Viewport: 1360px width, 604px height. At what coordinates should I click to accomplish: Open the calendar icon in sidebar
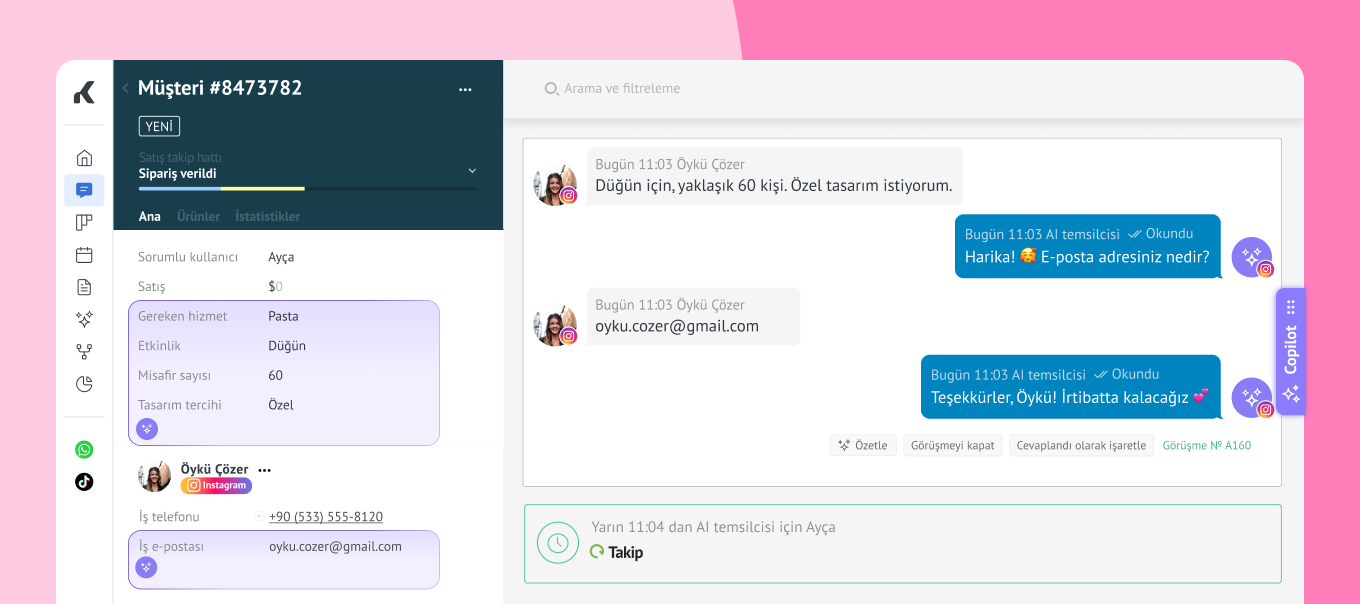pyautogui.click(x=84, y=255)
